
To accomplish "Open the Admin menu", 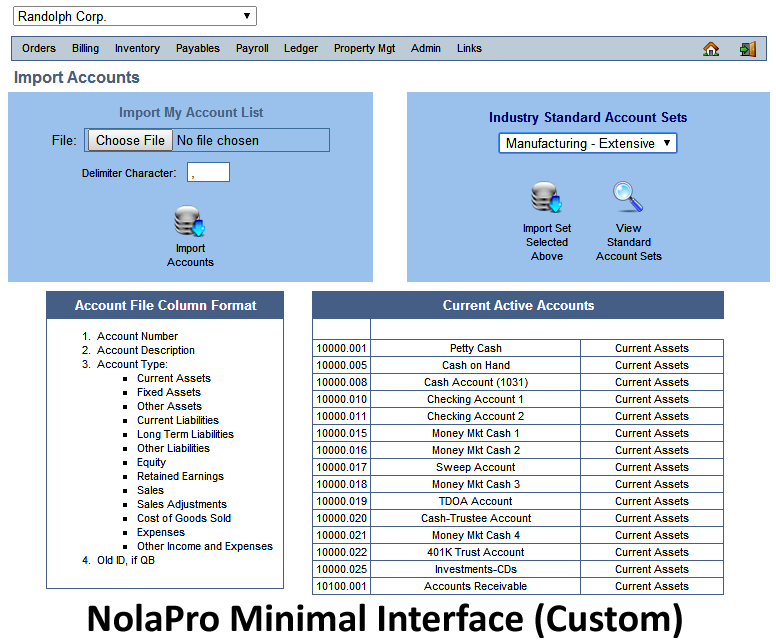I will pyautogui.click(x=426, y=48).
